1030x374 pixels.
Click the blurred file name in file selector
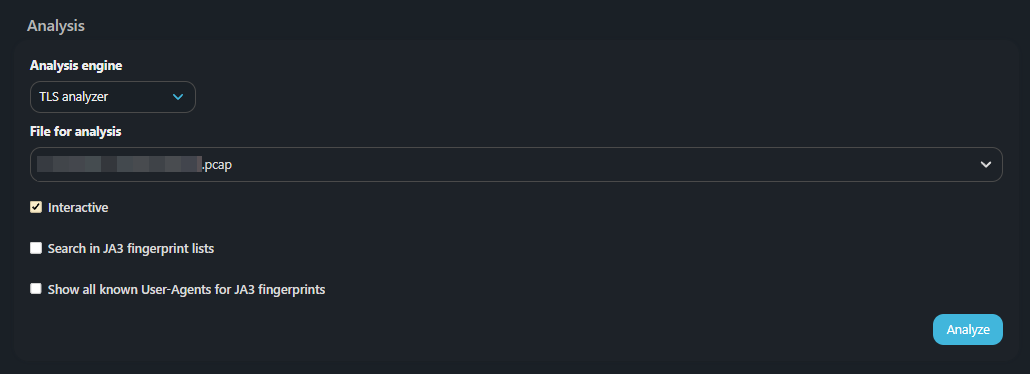pos(119,165)
